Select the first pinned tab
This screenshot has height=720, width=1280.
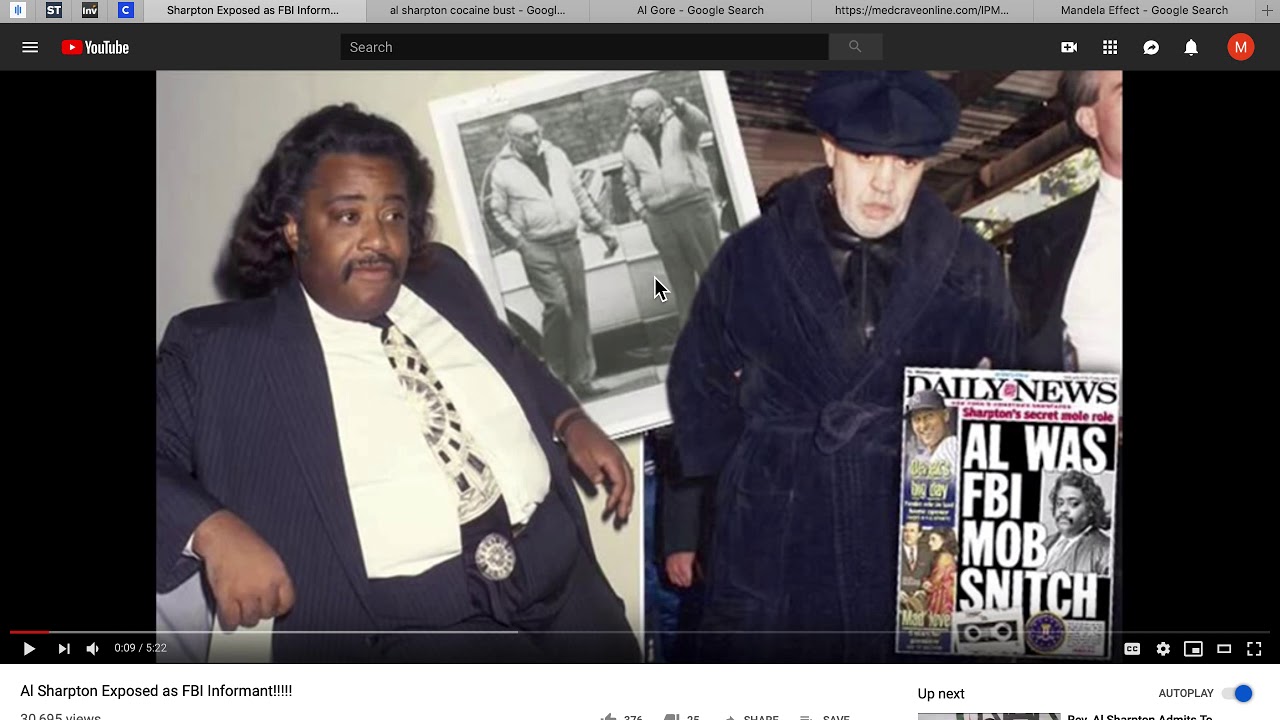(18, 11)
